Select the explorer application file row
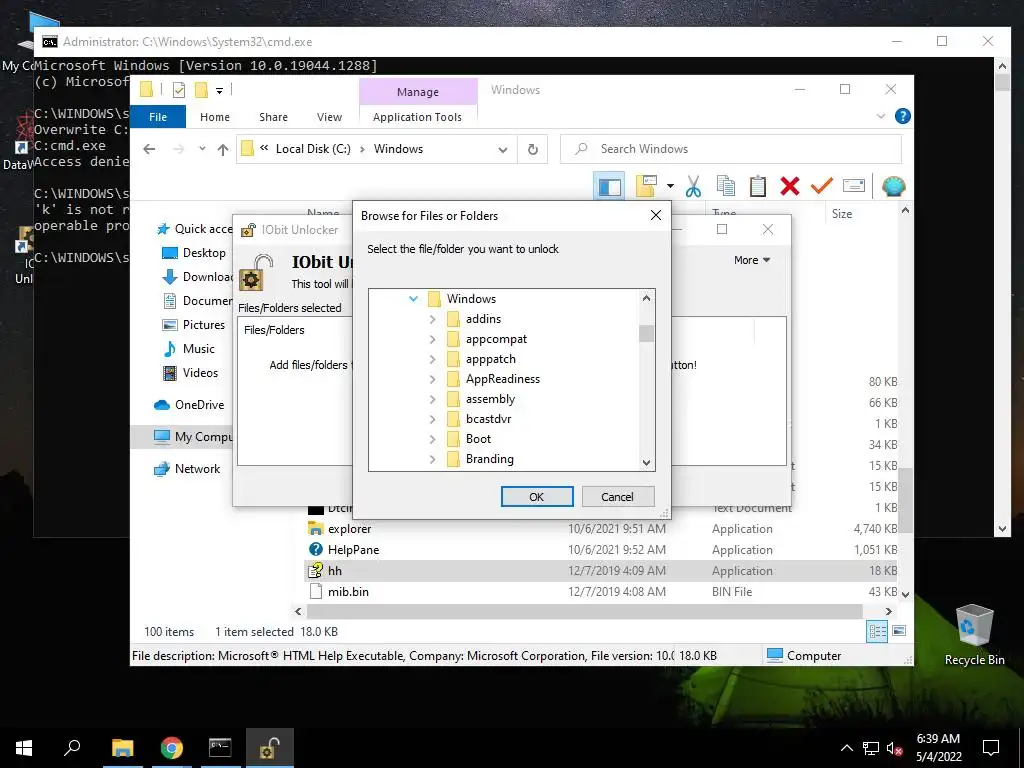The image size is (1024, 768). [601, 529]
